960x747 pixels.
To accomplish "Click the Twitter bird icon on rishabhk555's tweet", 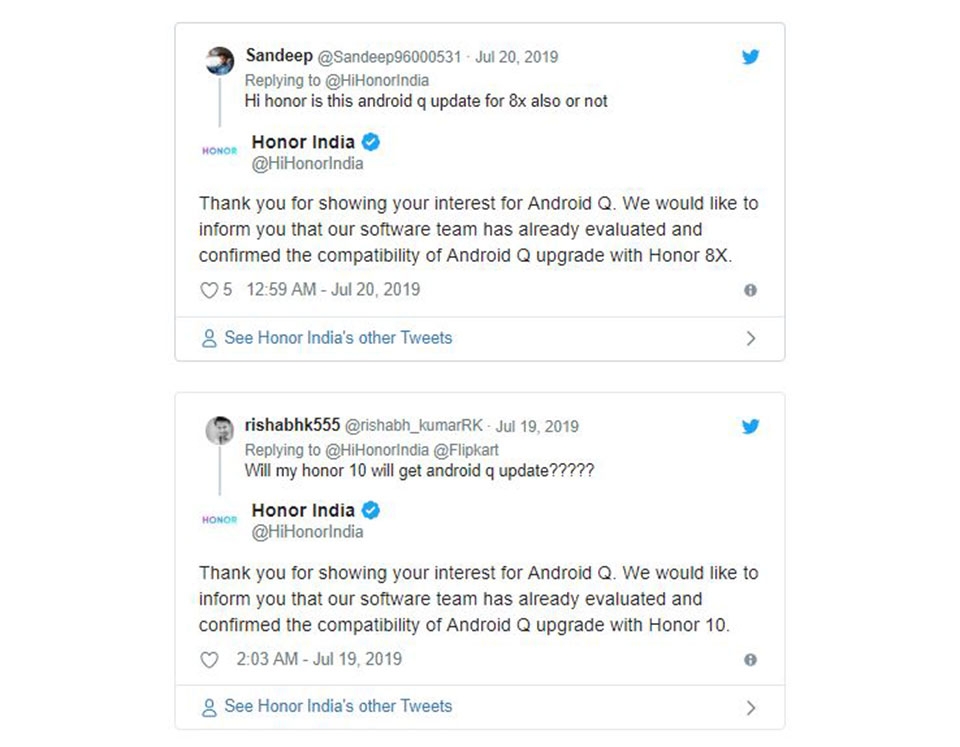I will [750, 426].
